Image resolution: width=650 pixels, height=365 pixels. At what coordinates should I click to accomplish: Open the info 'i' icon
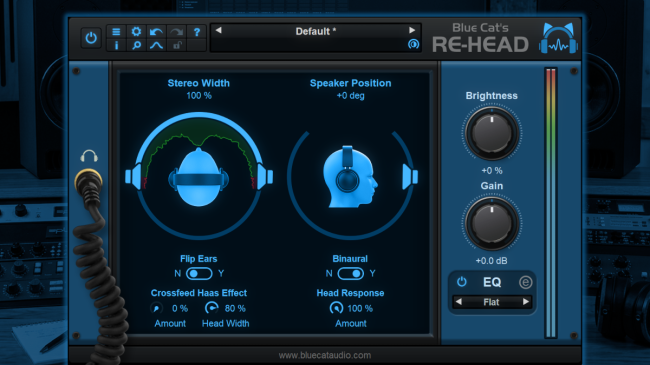pos(116,45)
